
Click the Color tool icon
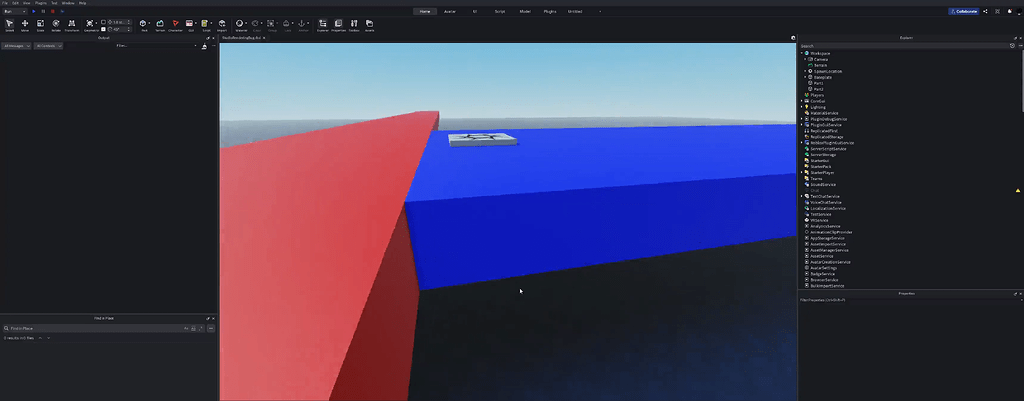(255, 24)
